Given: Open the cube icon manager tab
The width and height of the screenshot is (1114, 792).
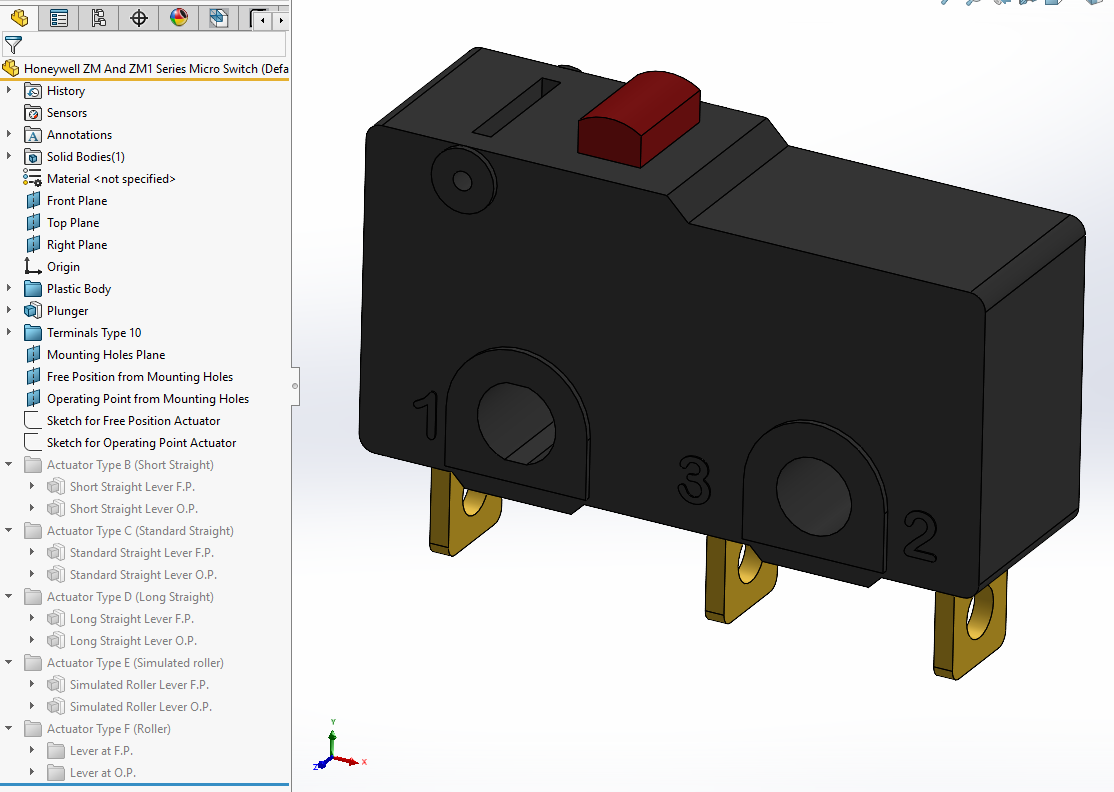Looking at the screenshot, I should (218, 18).
